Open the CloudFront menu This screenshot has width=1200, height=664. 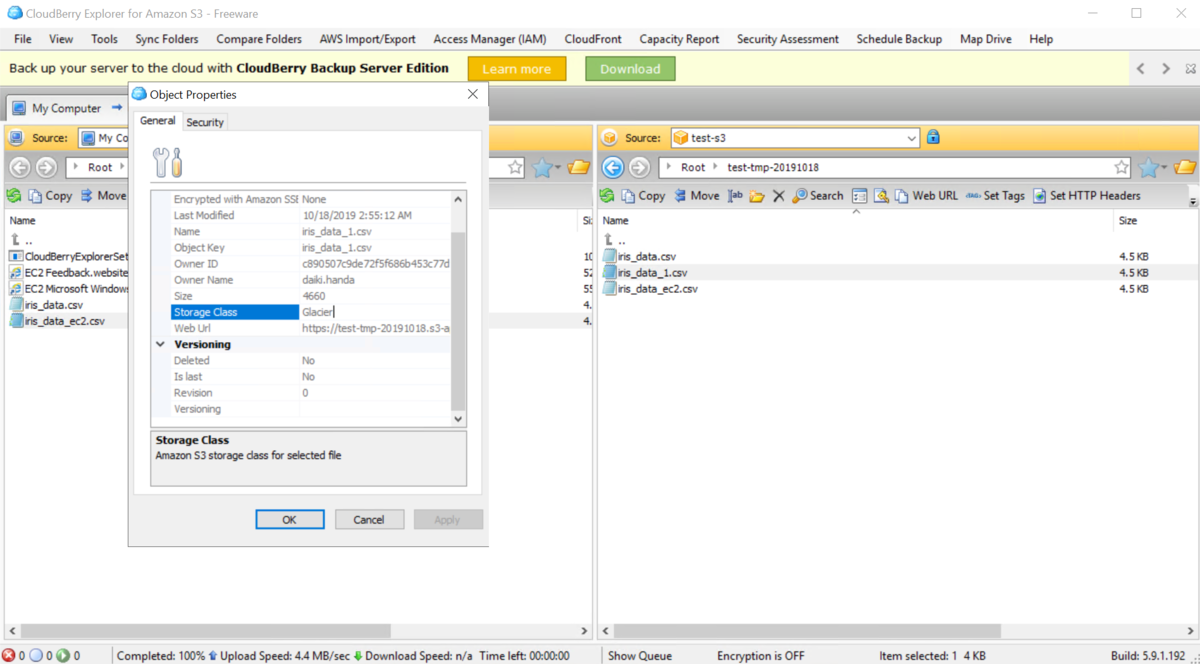(x=593, y=39)
